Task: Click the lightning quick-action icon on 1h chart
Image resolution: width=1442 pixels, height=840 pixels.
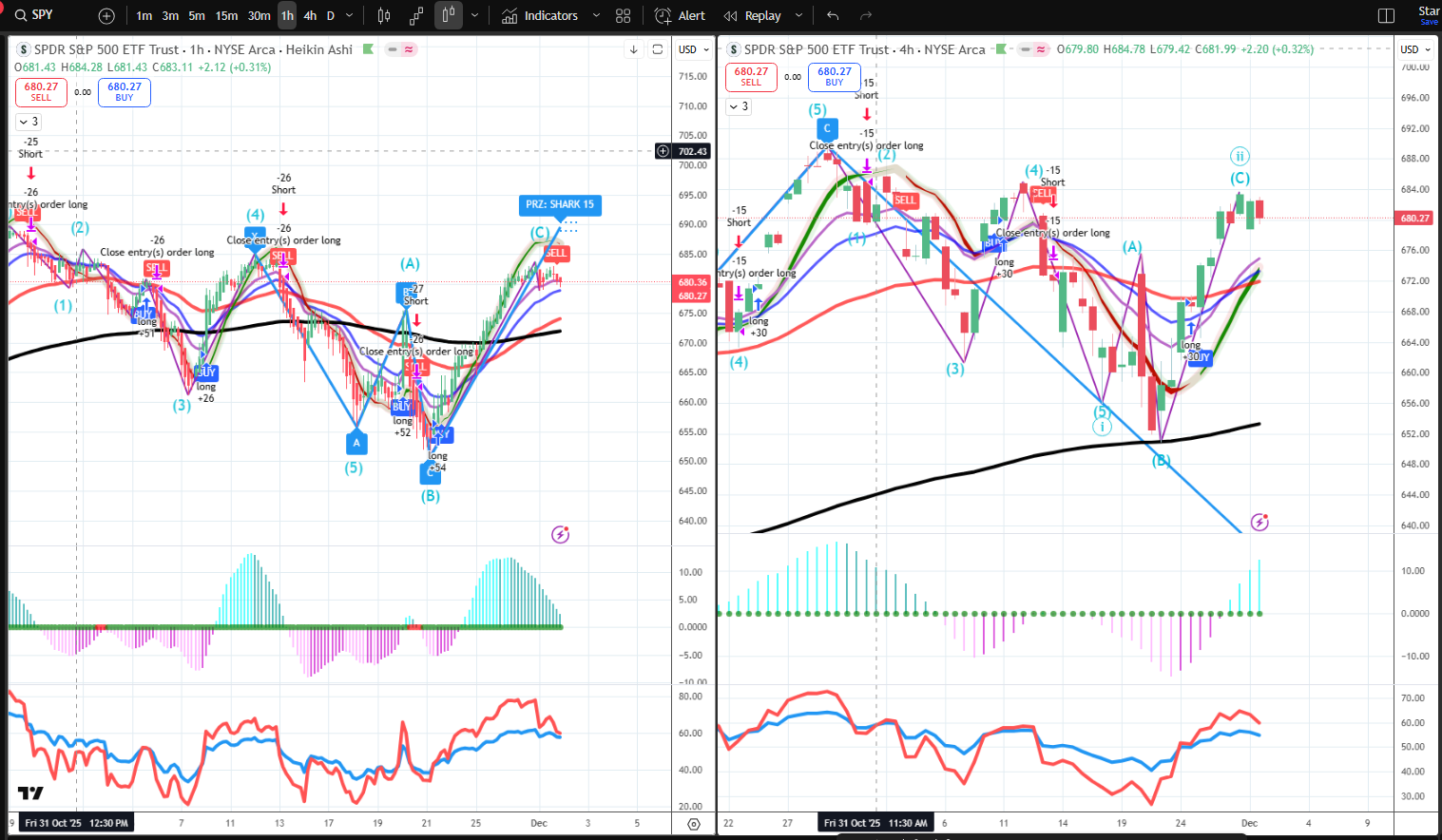Action: click(561, 535)
